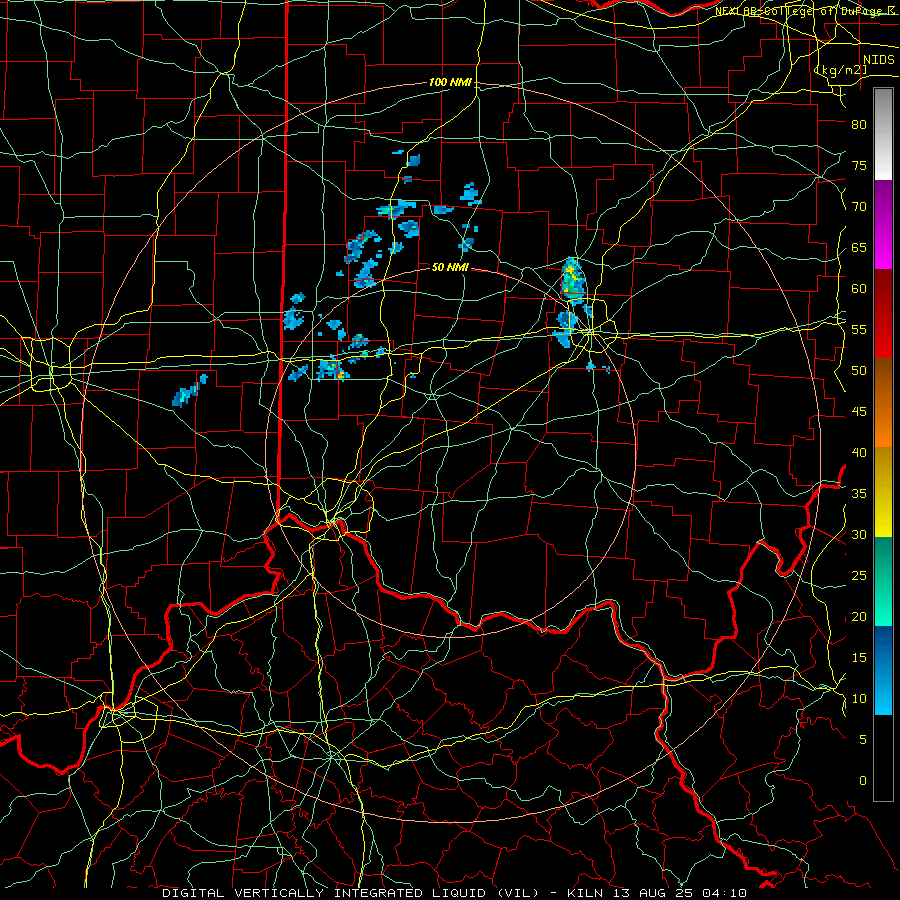Click the "DIGITAL VERTICALLY INTEGRATED LIQUID (VIL)" title text
Viewport: 900px width, 900px height.
pyautogui.click(x=351, y=893)
